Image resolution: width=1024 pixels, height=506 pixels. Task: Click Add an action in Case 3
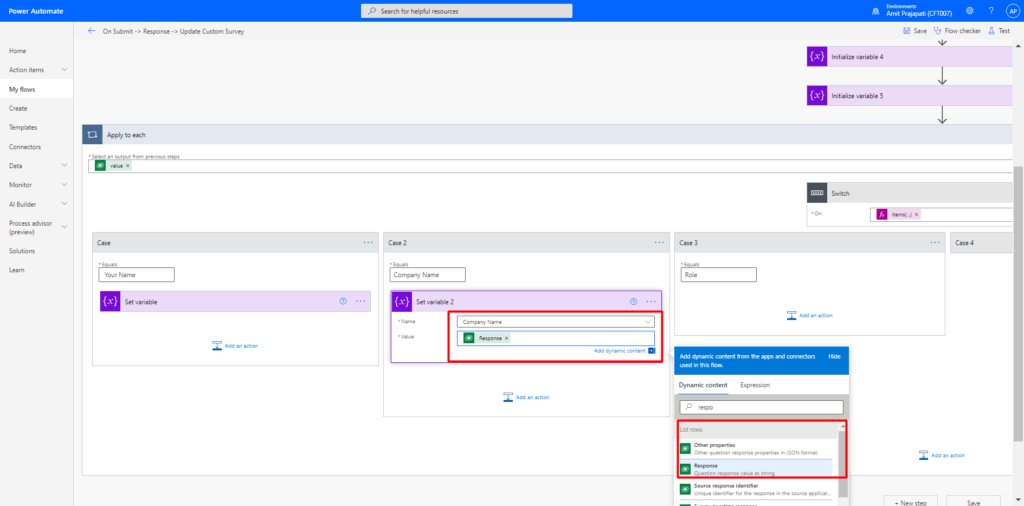point(810,315)
